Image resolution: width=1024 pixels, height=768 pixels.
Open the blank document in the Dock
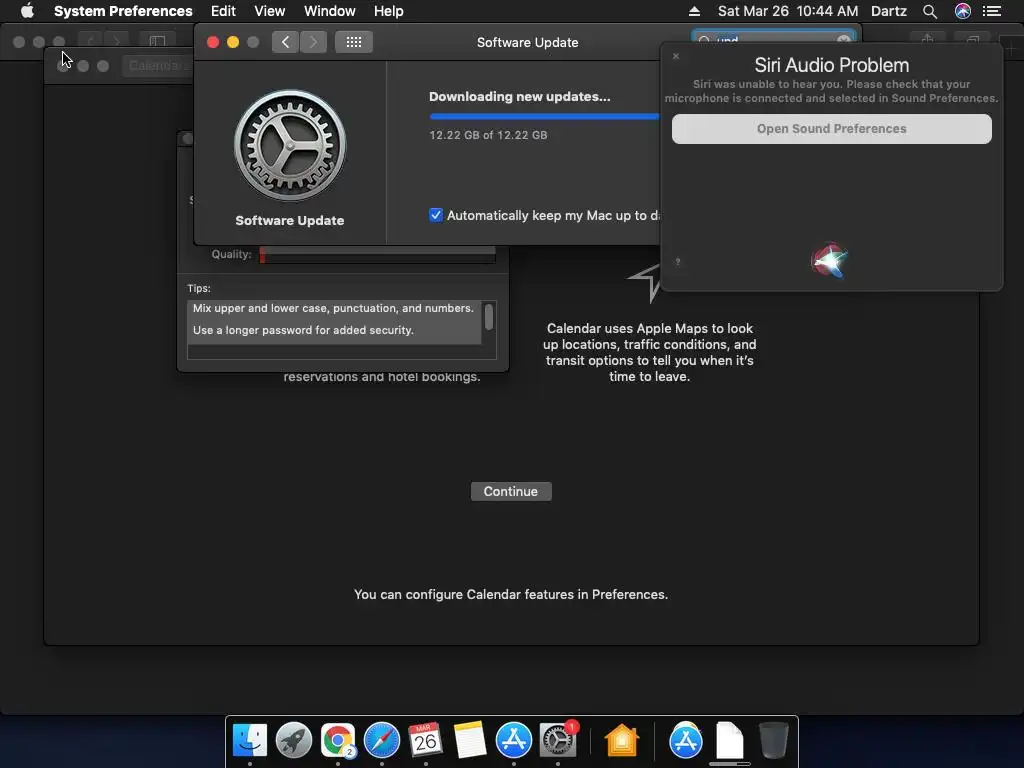click(729, 741)
